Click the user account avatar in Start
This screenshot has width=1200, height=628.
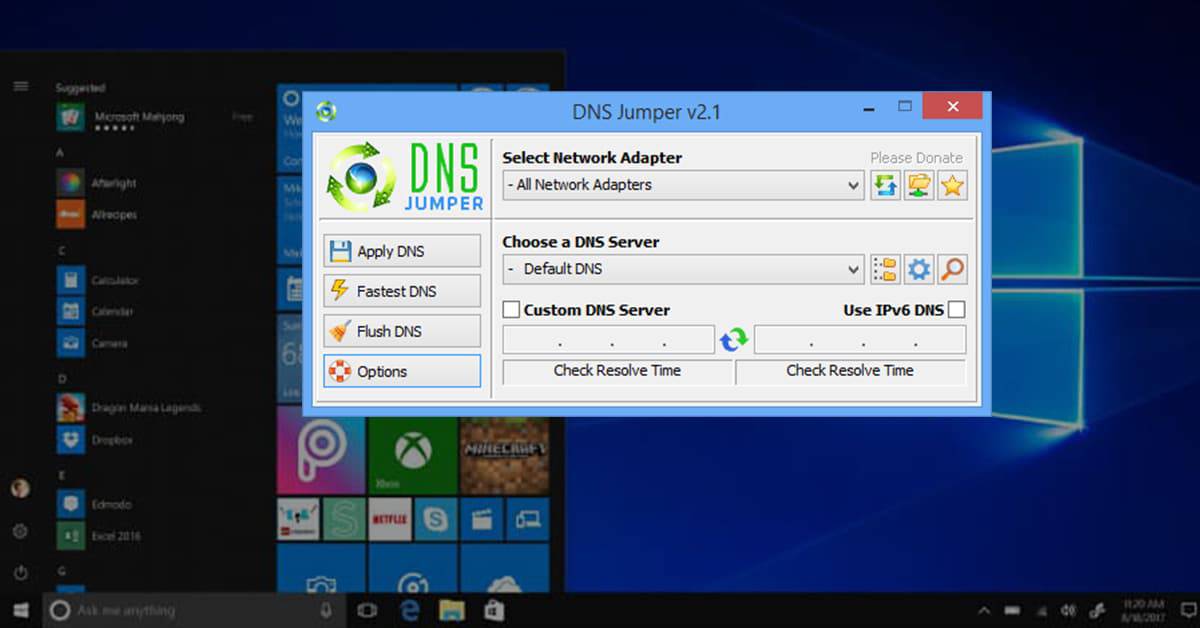20,488
